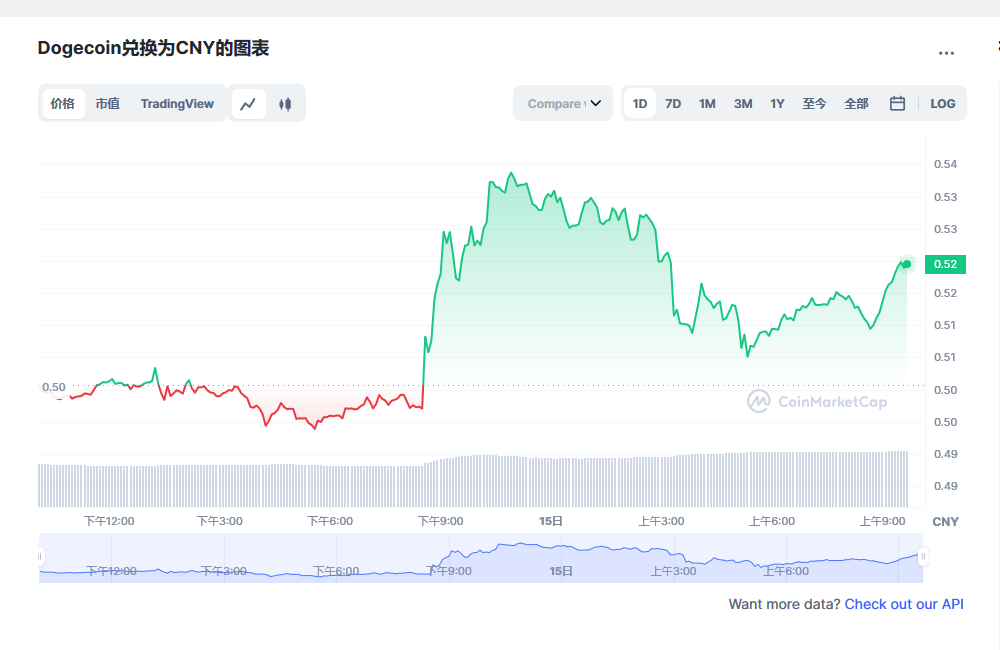Enable LOG scale for the chart
The width and height of the screenshot is (1000, 650).
pyautogui.click(x=942, y=103)
